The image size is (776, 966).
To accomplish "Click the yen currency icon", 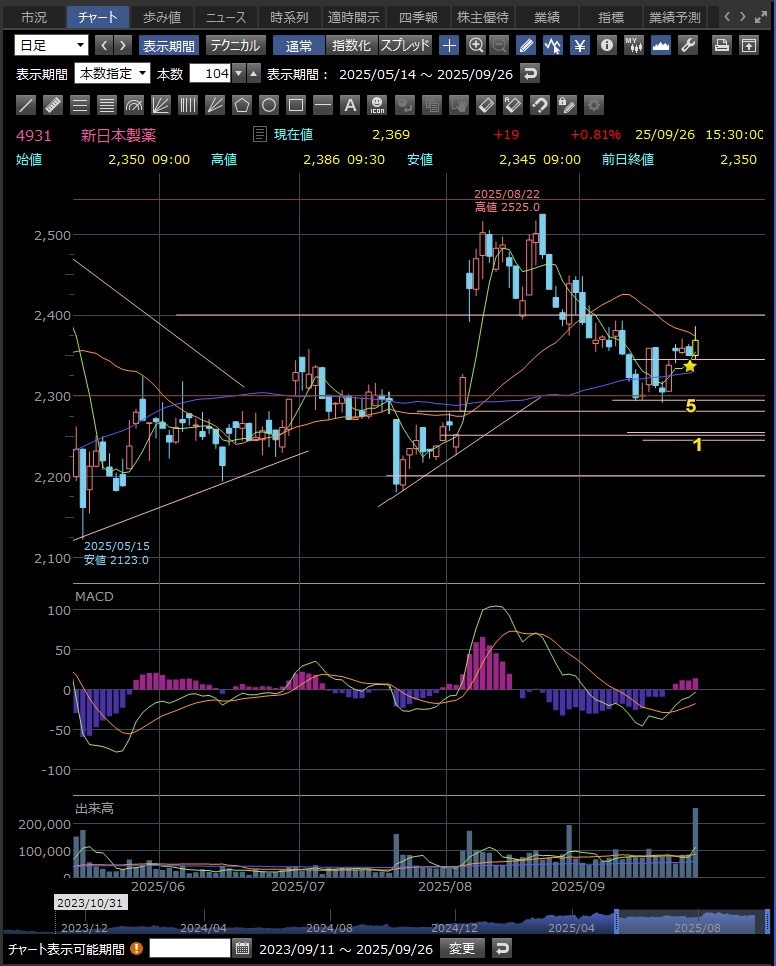I will coord(580,45).
